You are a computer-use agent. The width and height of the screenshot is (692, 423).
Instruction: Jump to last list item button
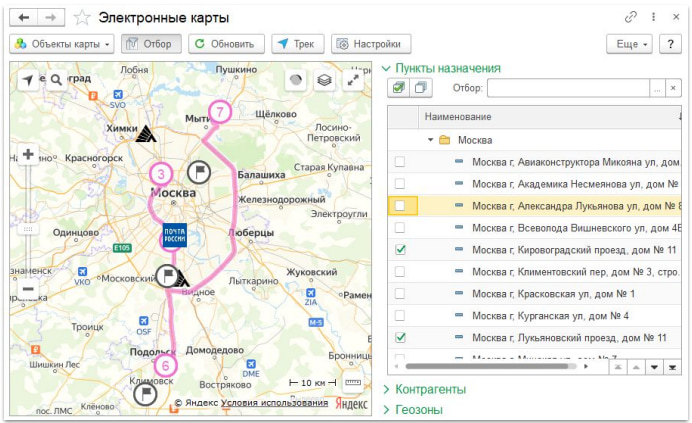point(672,367)
